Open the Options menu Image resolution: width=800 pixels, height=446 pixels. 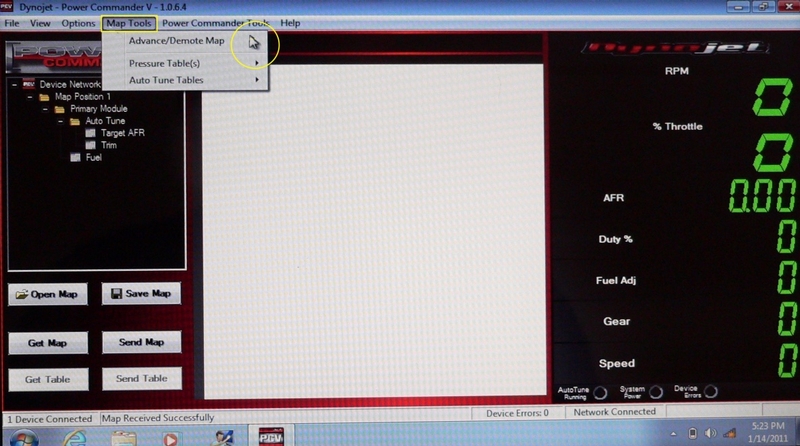pyautogui.click(x=78, y=23)
